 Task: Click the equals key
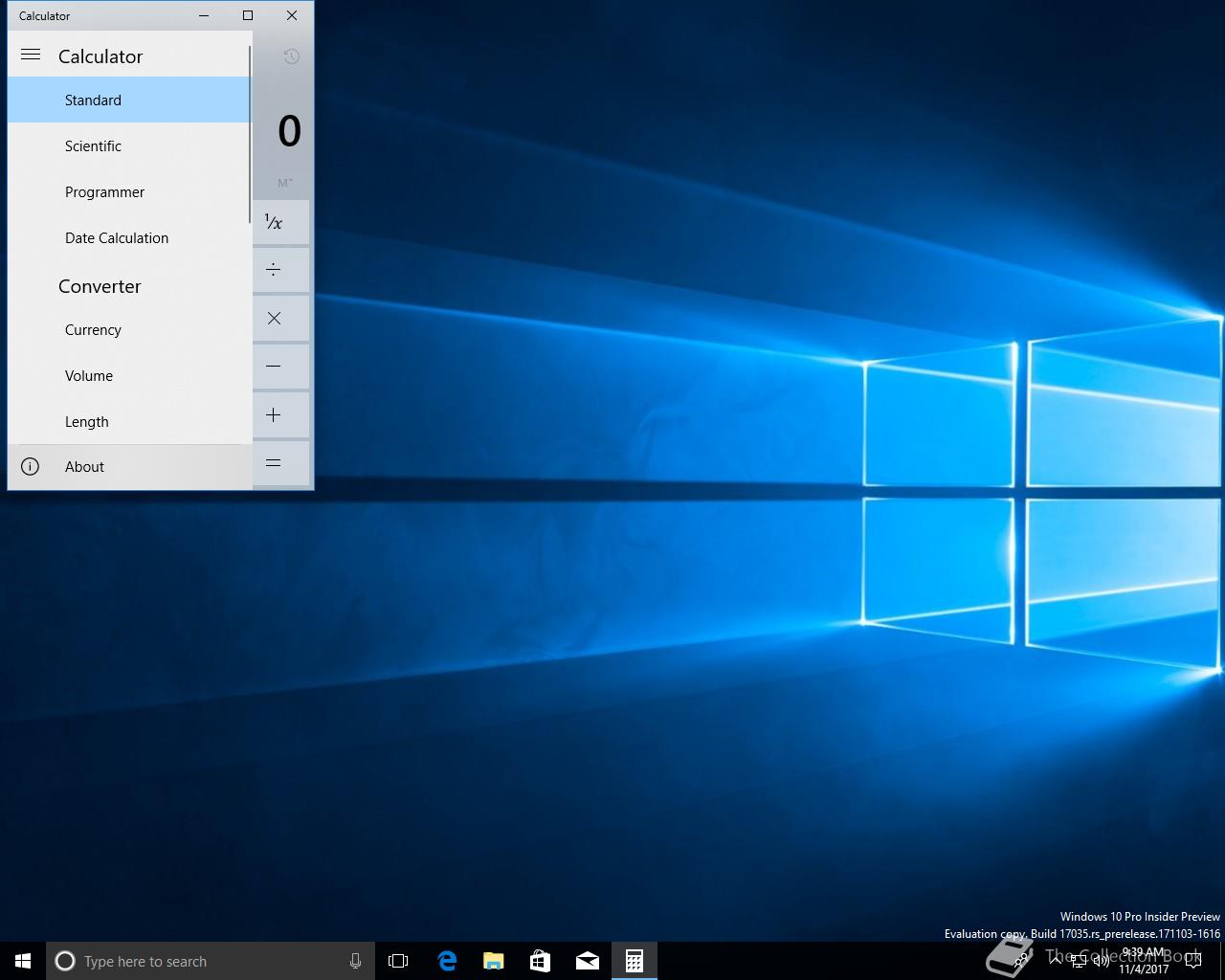(x=281, y=463)
